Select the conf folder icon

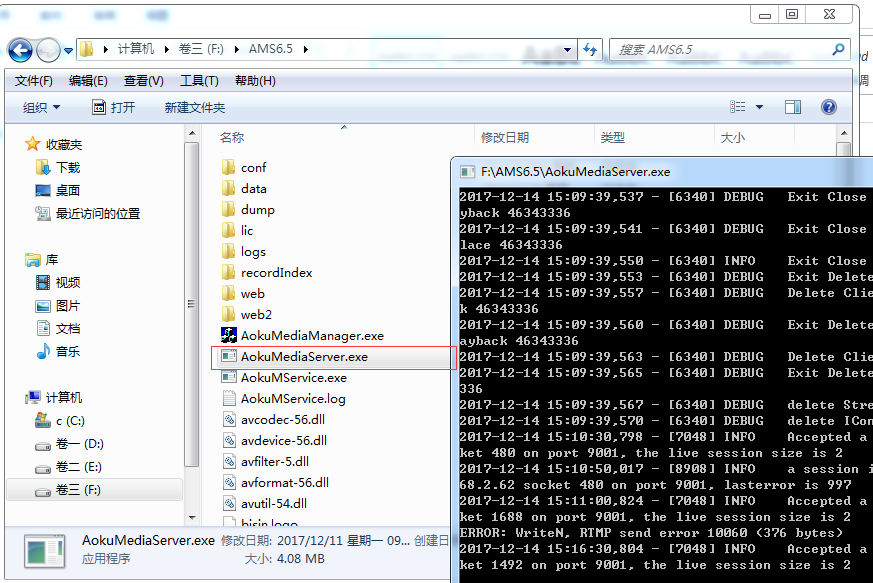228,167
